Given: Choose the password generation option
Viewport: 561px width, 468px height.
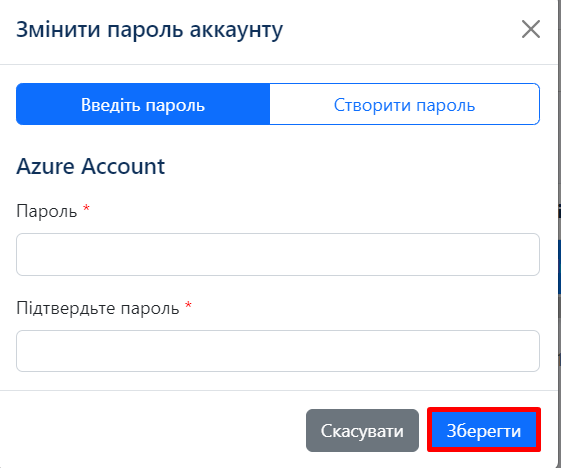Looking at the screenshot, I should (404, 104).
